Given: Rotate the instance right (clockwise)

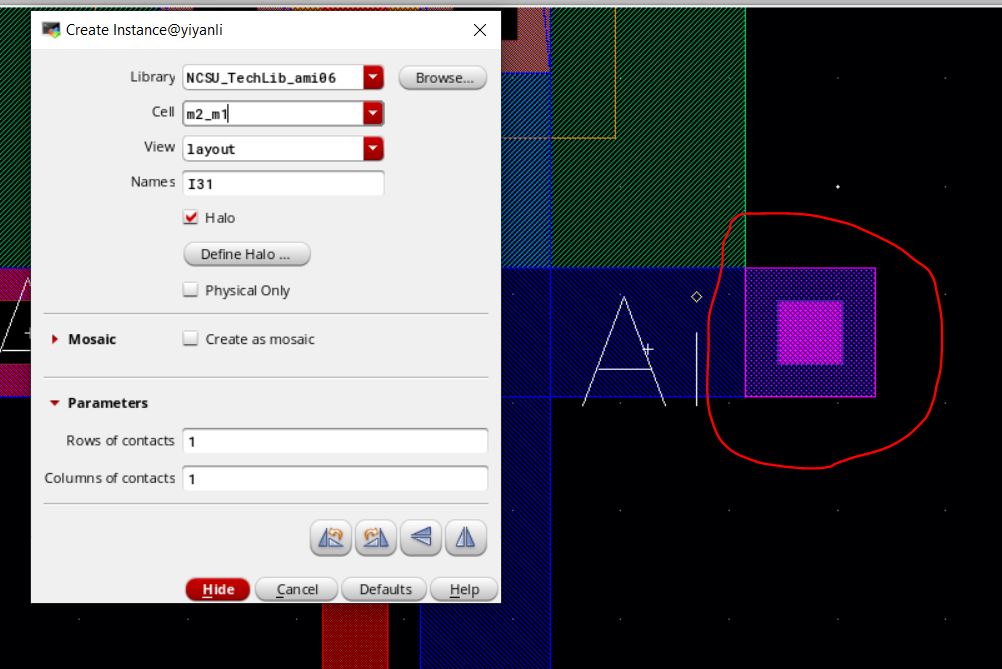Looking at the screenshot, I should (377, 538).
